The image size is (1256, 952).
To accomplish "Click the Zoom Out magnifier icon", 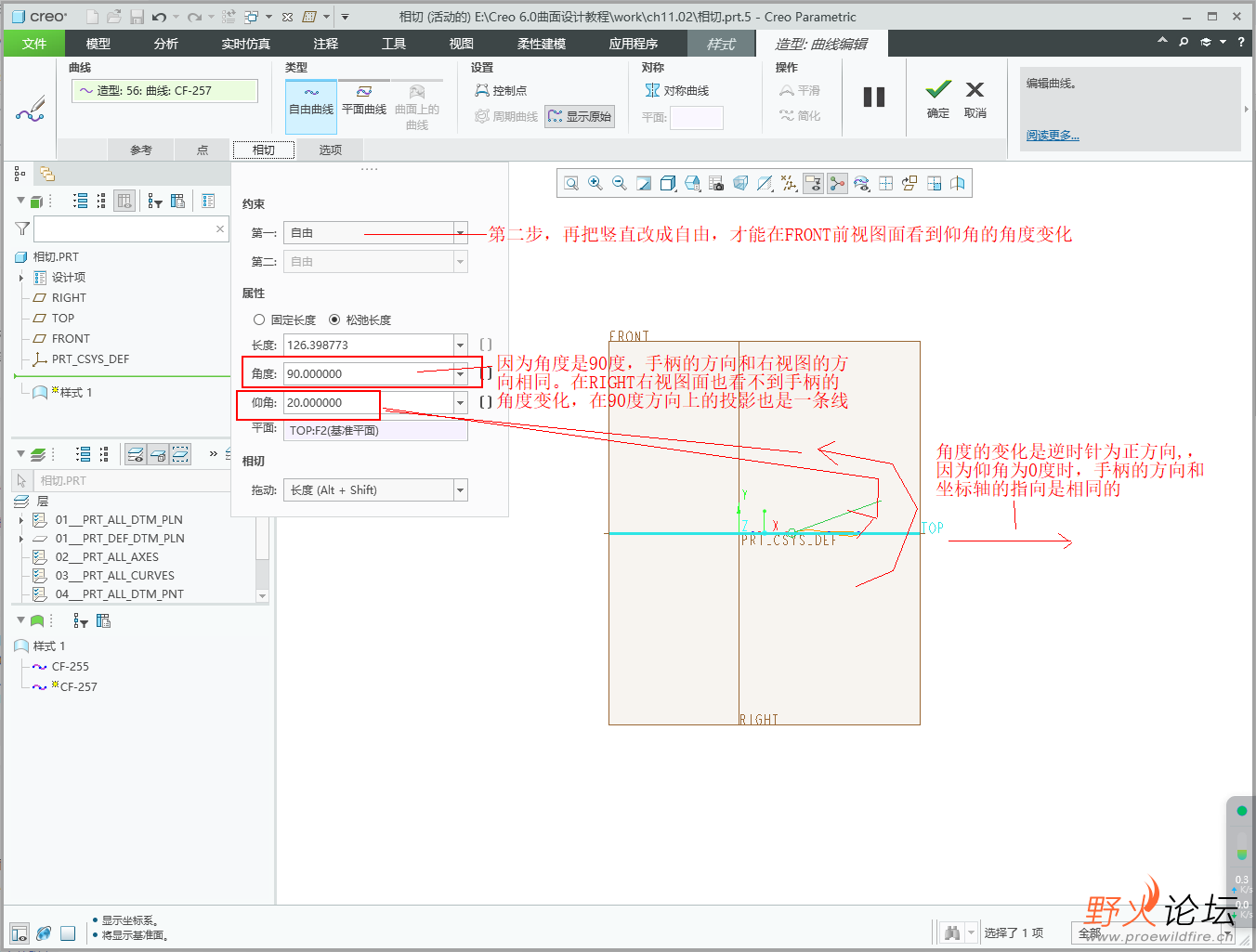I will (x=620, y=184).
